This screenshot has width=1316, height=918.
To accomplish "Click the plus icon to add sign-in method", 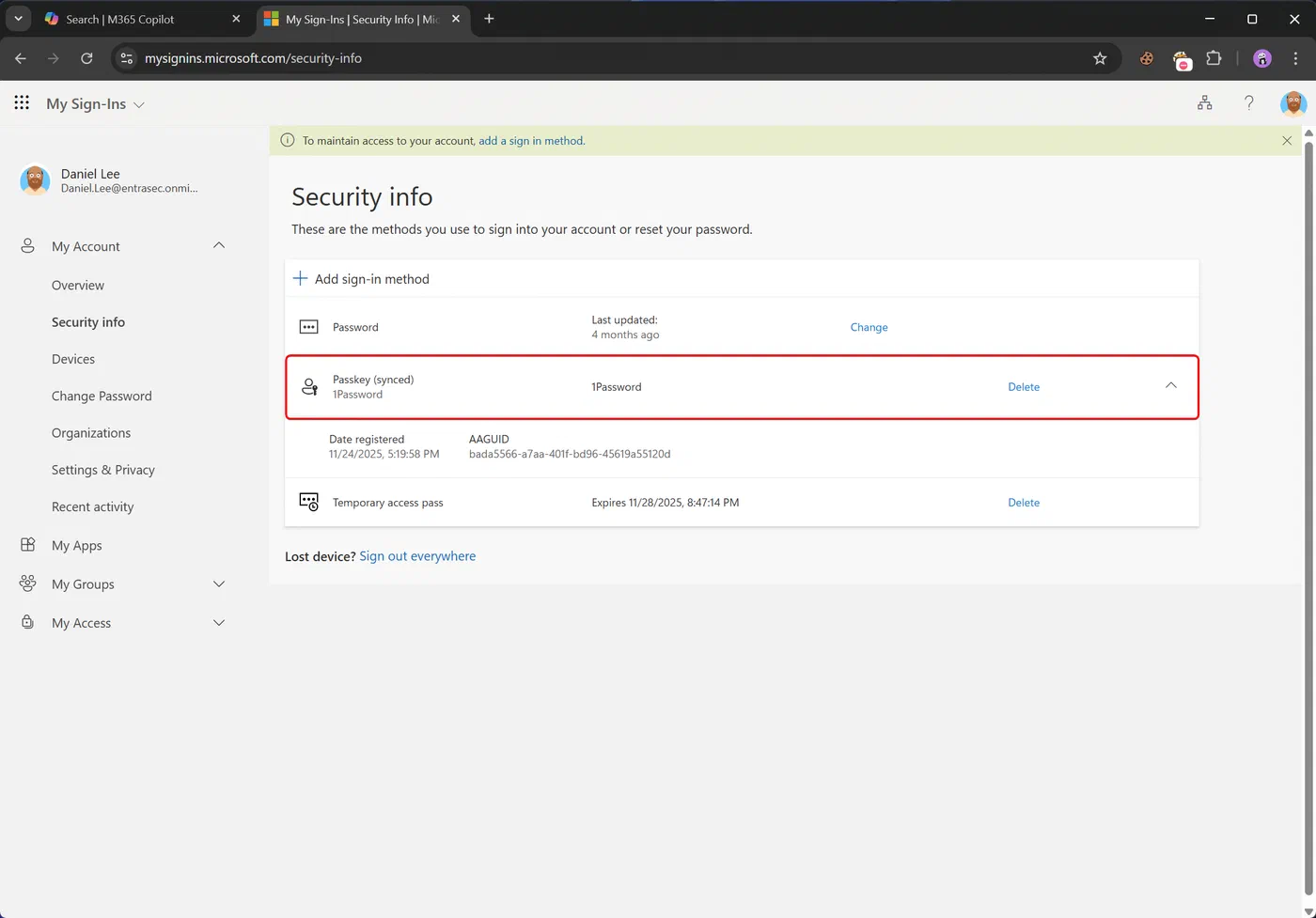I will pyautogui.click(x=300, y=278).
